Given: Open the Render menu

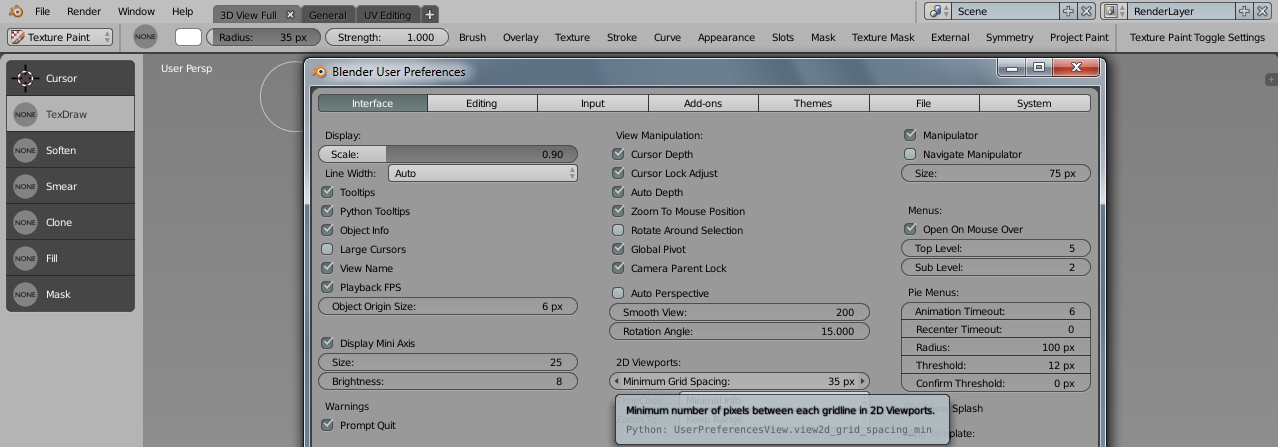Looking at the screenshot, I should [84, 12].
